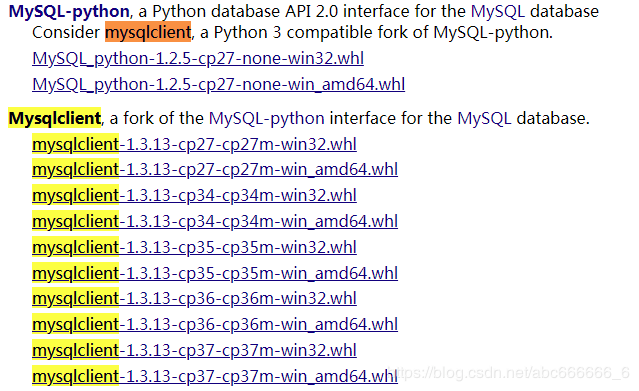Download MySQL_python-1.2.5-cp27-none-win32.whl

(x=198, y=59)
